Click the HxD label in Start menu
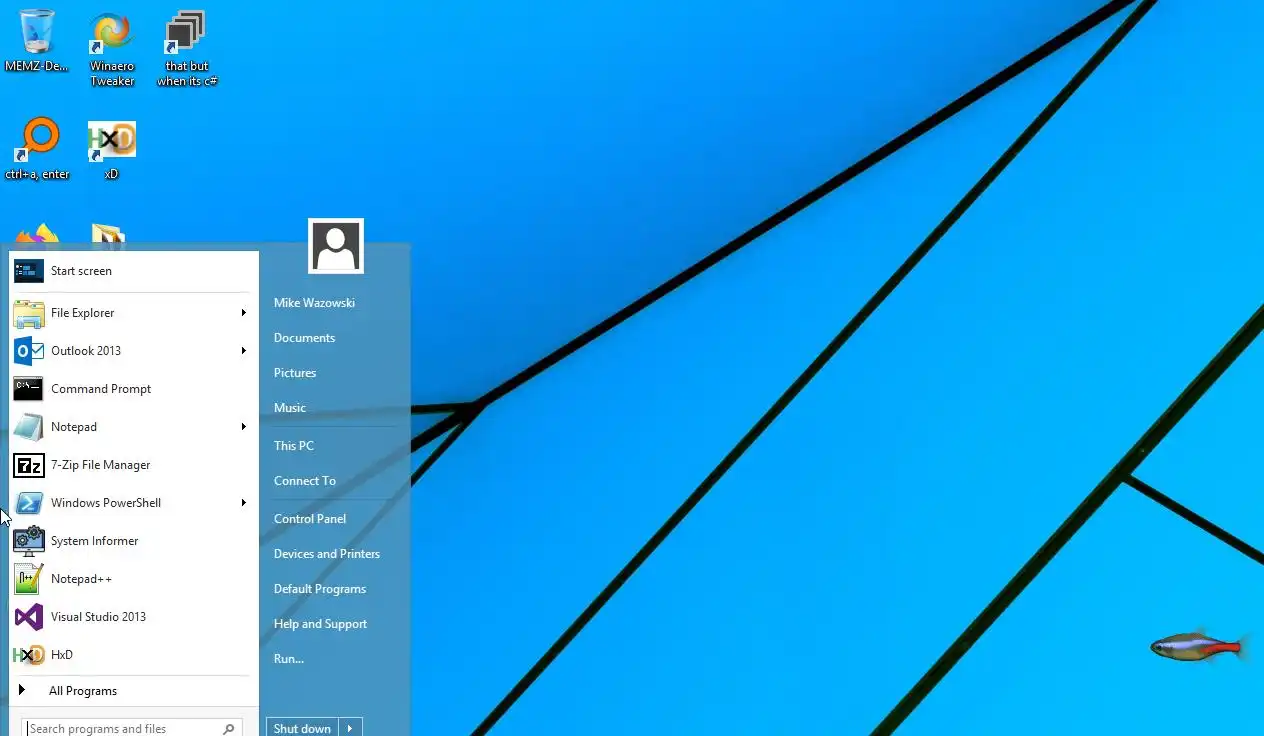This screenshot has width=1264, height=736. 62,655
